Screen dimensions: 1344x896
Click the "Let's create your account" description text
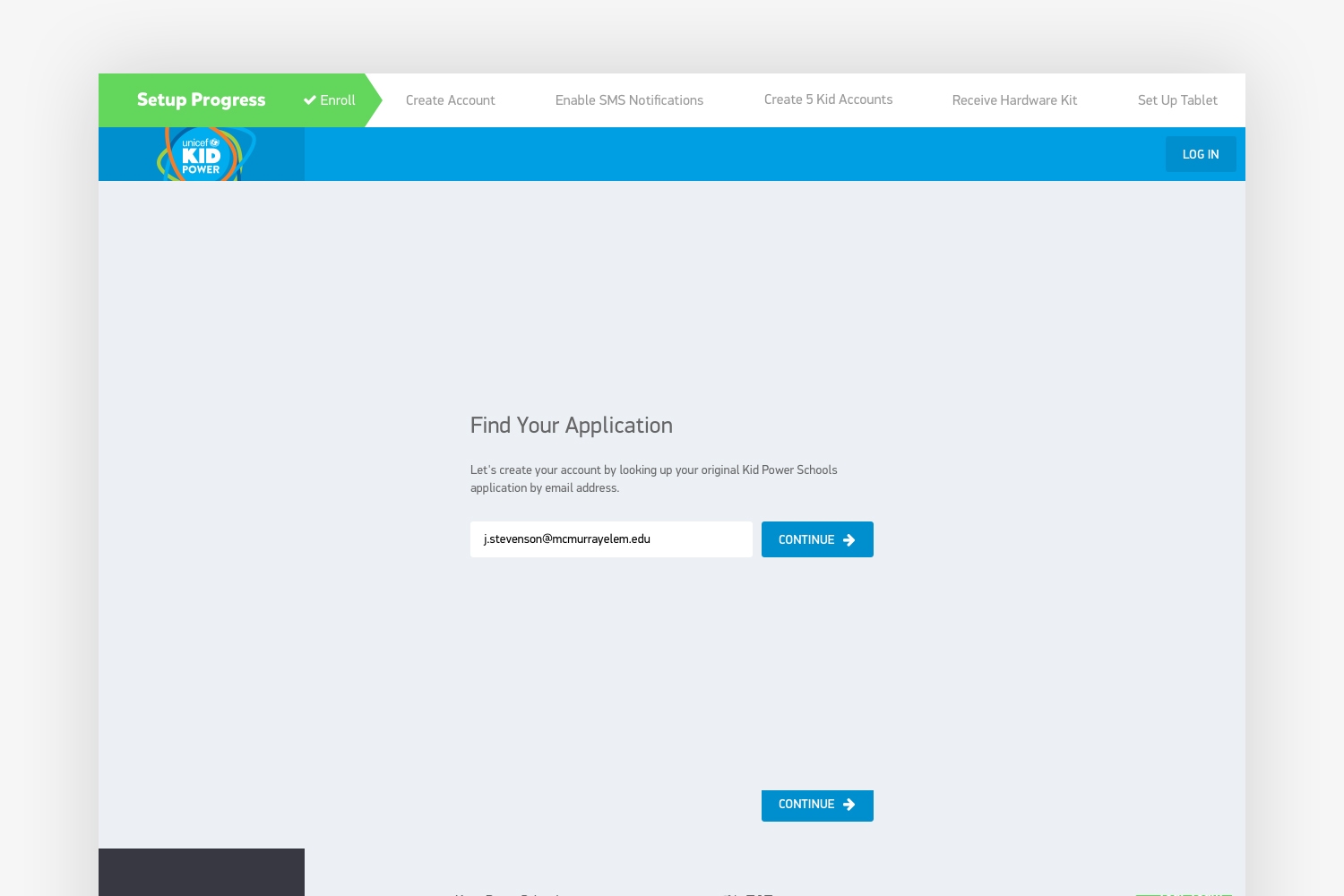coord(654,478)
